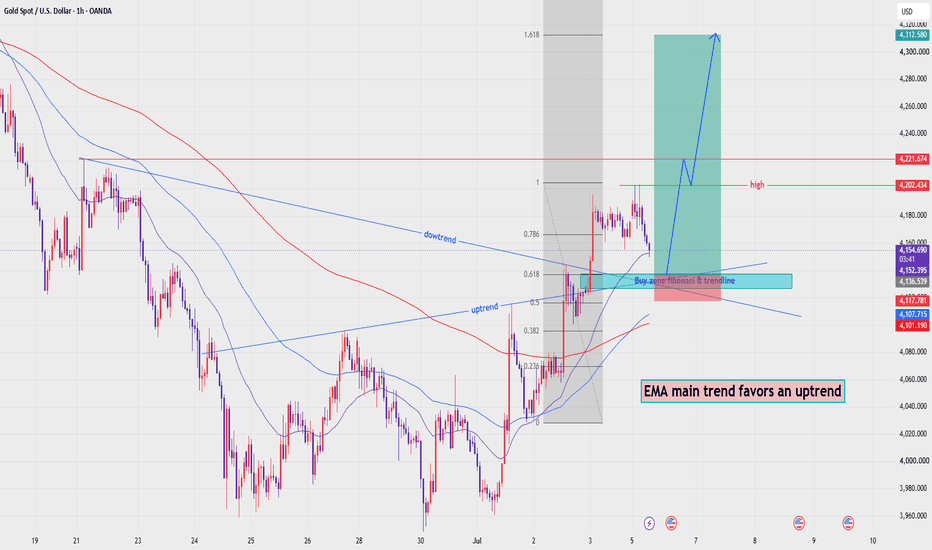Select the 4,202.434 high price label

tap(913, 186)
